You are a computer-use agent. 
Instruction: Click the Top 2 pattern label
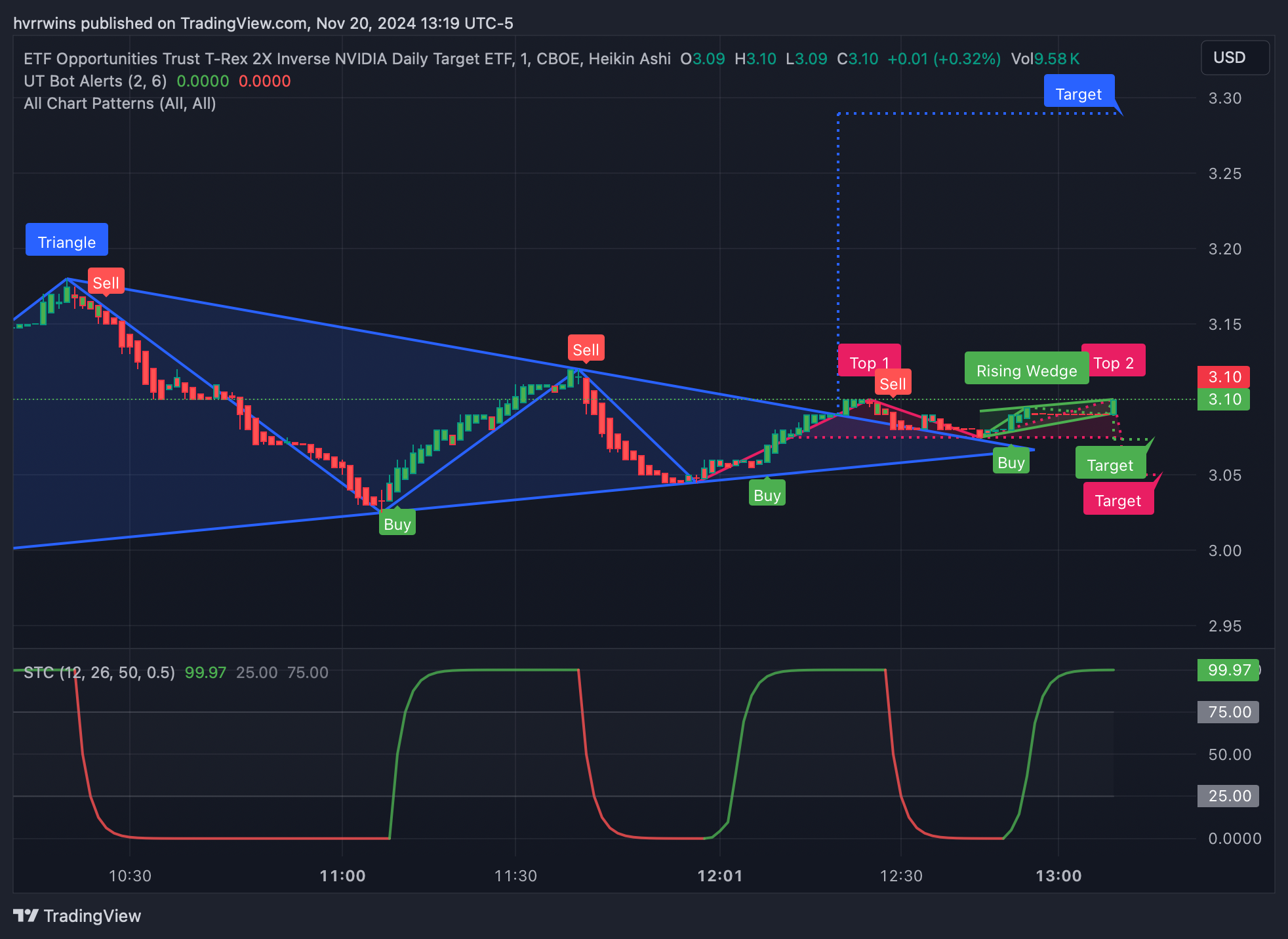[1114, 361]
